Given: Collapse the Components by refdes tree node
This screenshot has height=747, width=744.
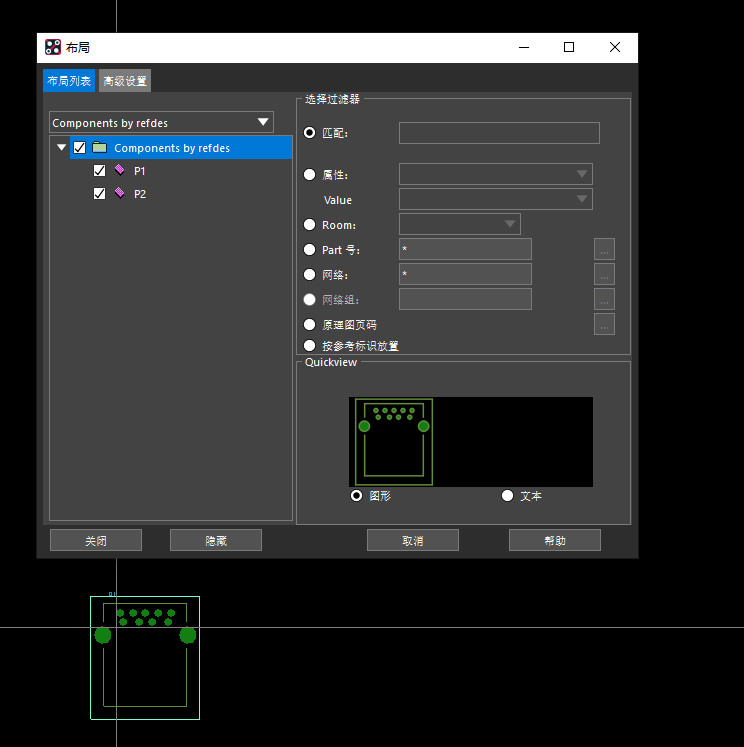Looking at the screenshot, I should [x=61, y=147].
